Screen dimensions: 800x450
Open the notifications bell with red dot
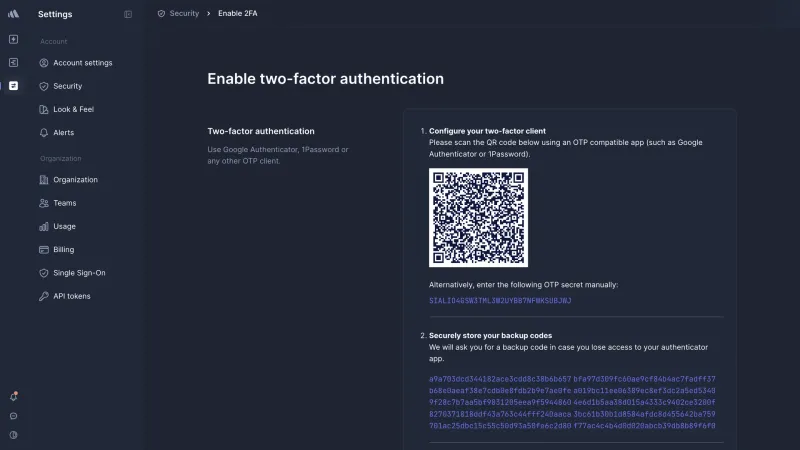[14, 396]
